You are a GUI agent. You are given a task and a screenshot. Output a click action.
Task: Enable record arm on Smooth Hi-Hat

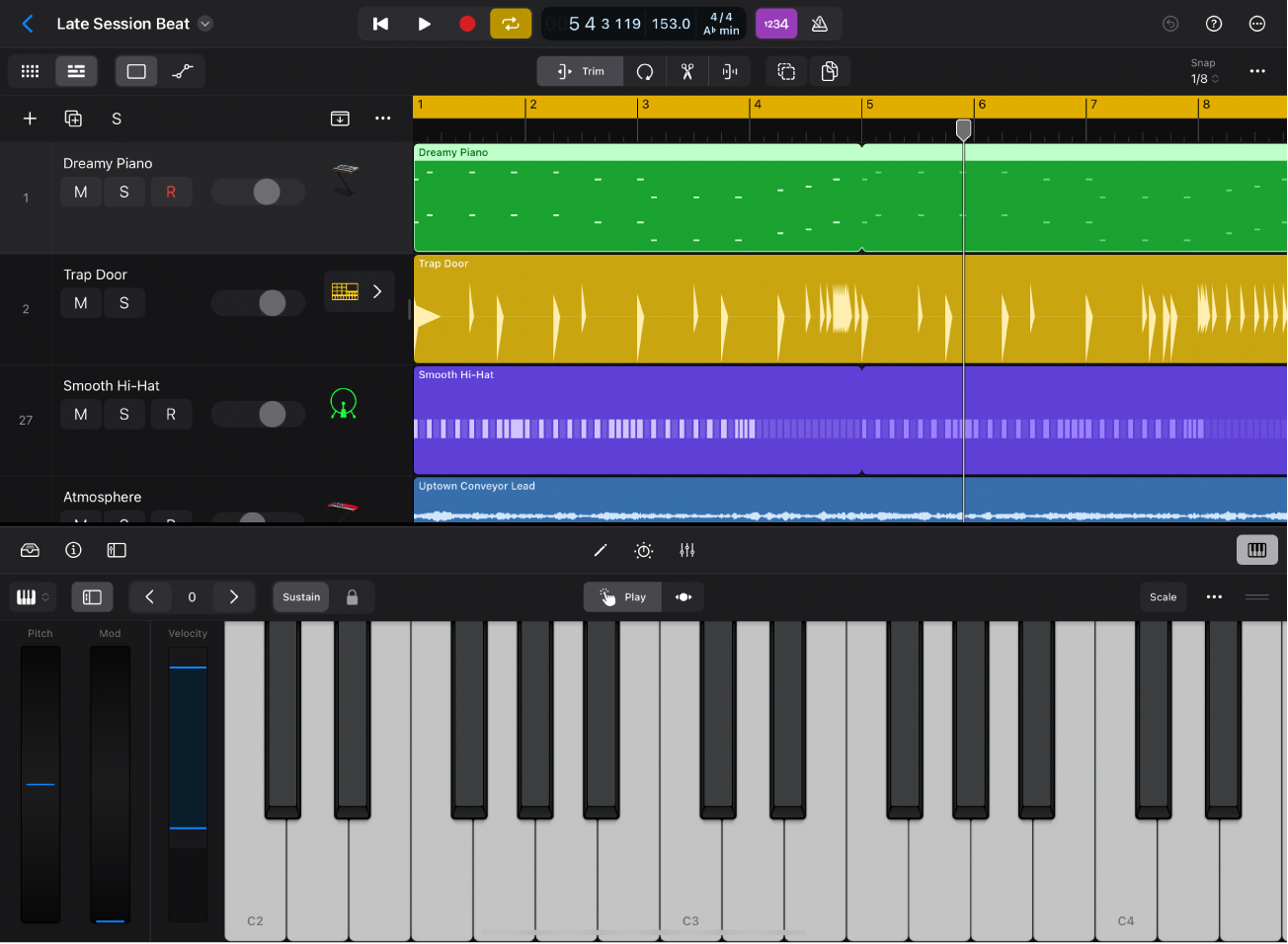[171, 414]
